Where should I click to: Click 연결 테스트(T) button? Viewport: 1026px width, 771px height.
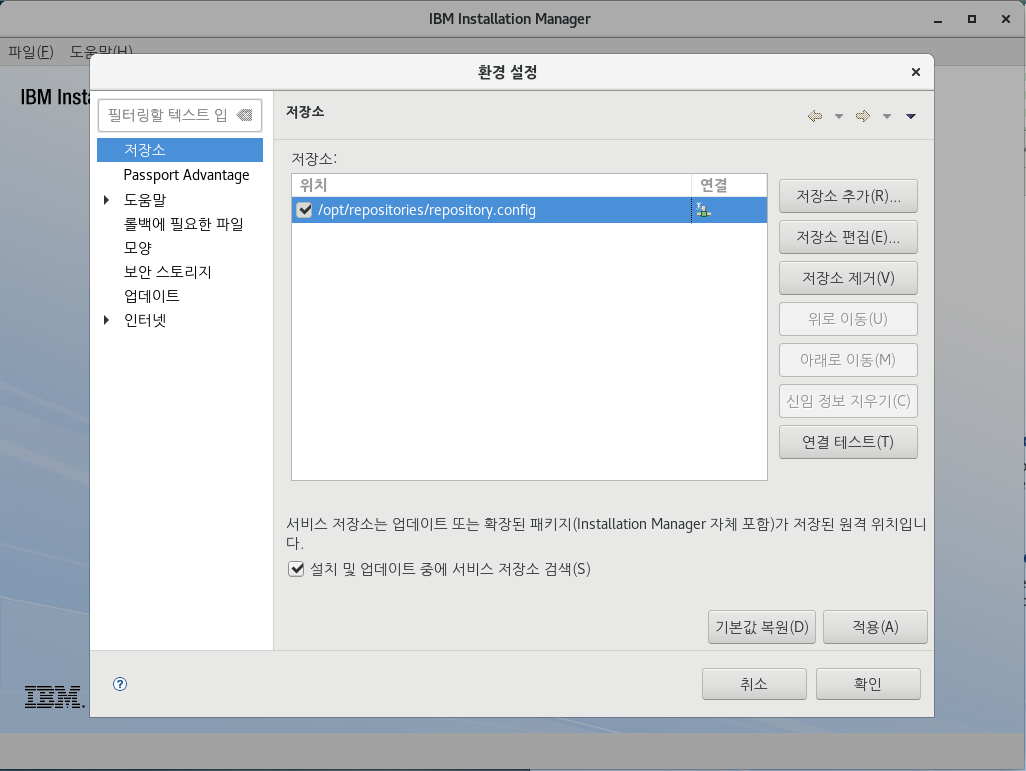tap(848, 442)
